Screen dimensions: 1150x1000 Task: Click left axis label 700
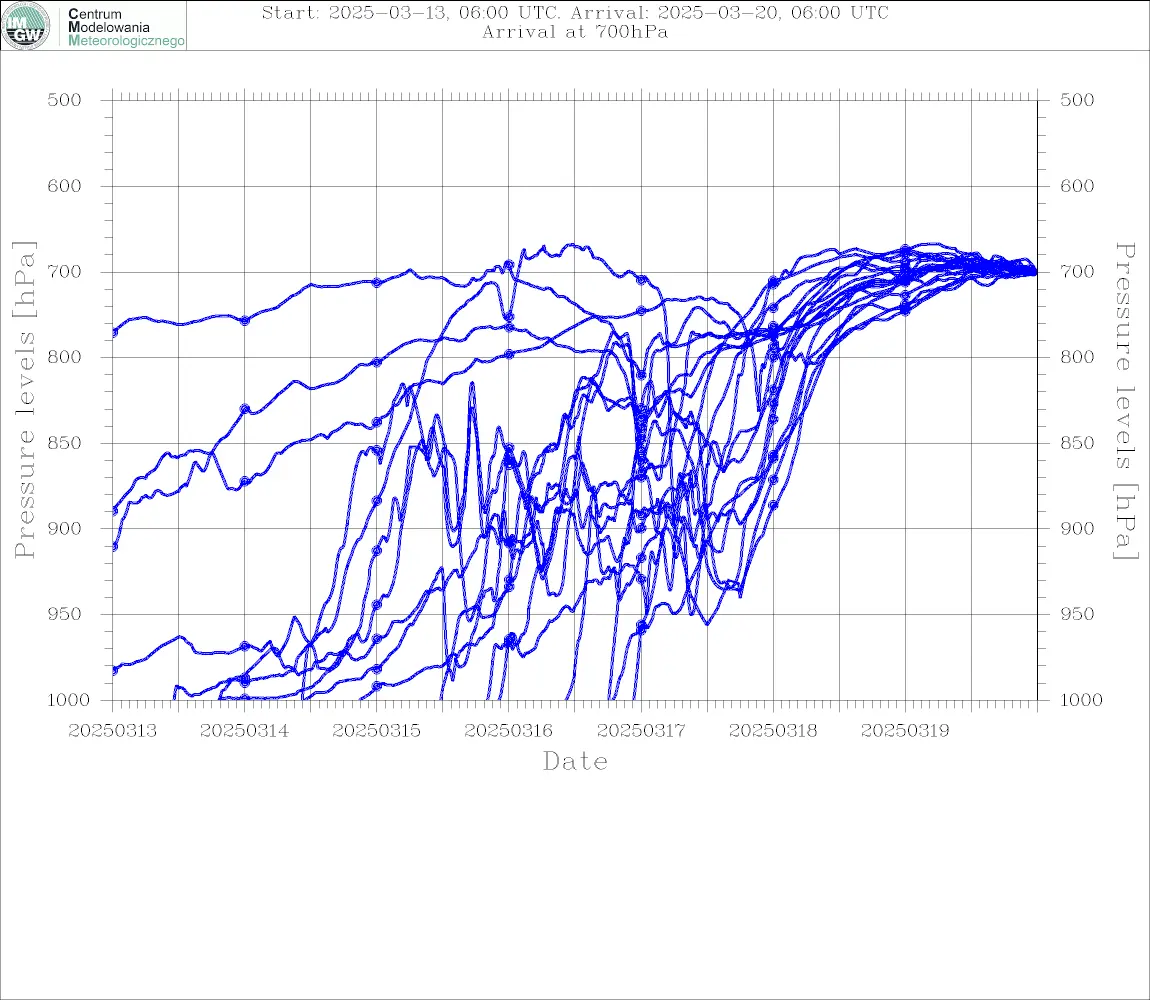(x=65, y=271)
